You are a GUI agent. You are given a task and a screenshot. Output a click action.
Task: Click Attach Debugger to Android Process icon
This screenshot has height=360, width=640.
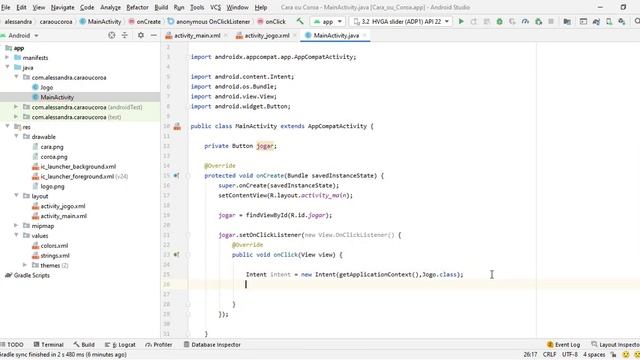pyautogui.click(x=538, y=21)
